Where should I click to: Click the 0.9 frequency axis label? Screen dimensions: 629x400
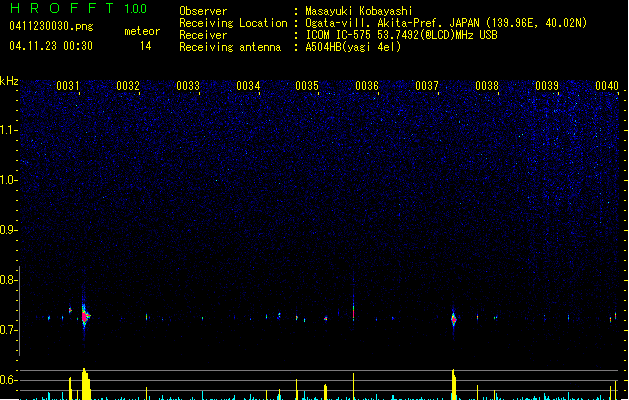coord(9,230)
